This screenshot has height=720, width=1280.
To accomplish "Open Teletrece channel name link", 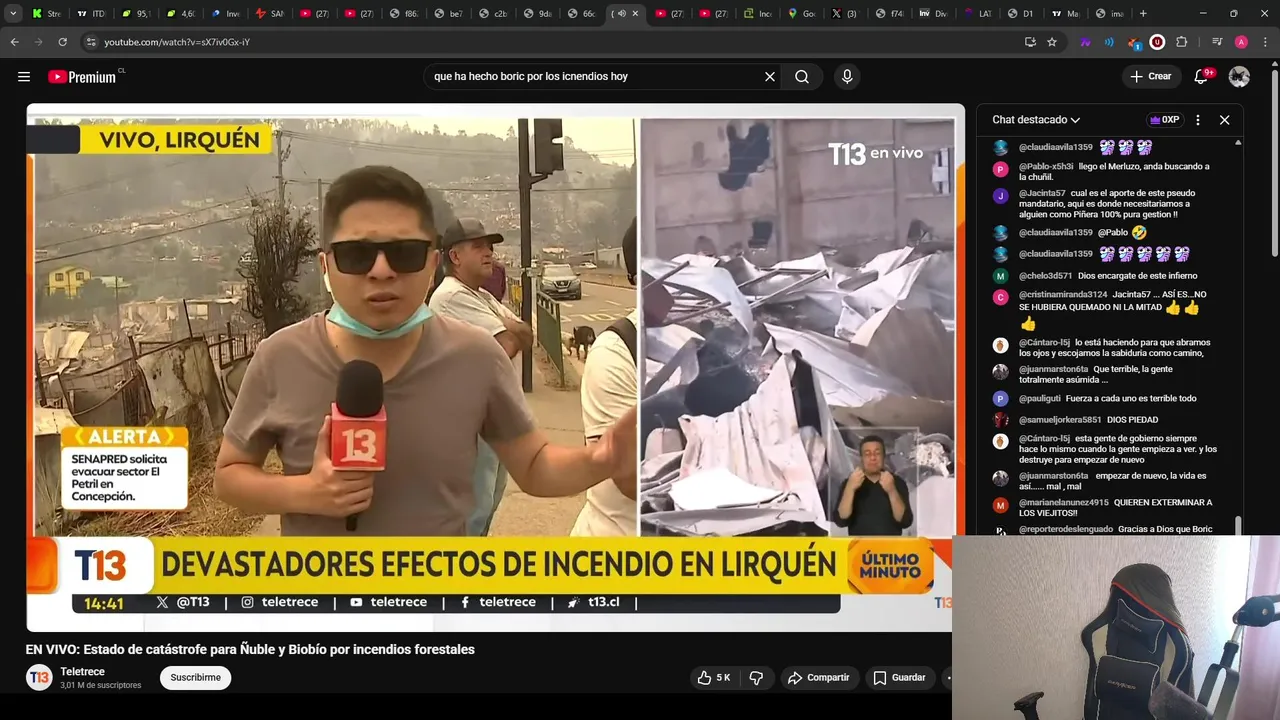I will coord(82,672).
